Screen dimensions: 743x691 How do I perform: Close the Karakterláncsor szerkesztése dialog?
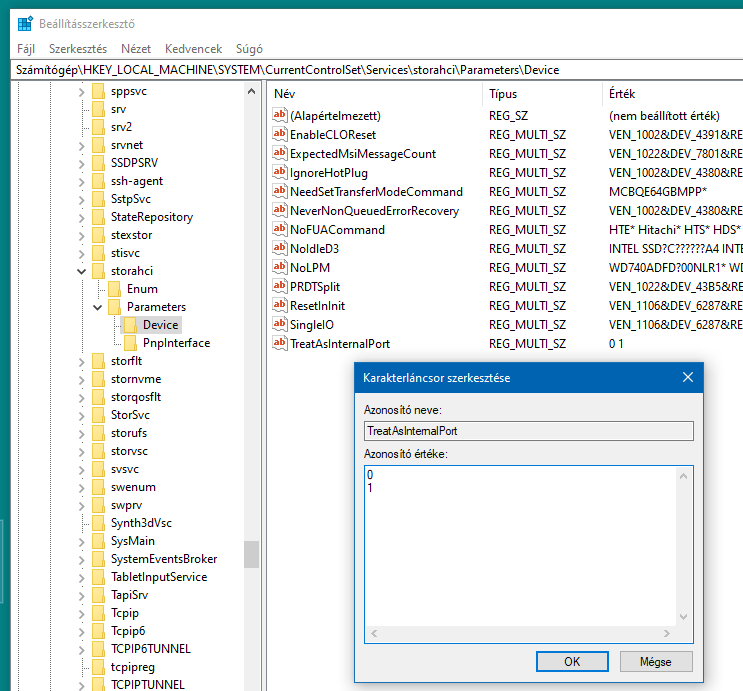click(688, 377)
